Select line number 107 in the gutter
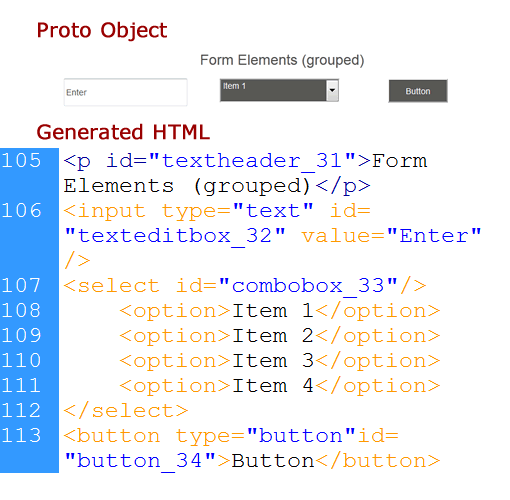 pos(21,286)
